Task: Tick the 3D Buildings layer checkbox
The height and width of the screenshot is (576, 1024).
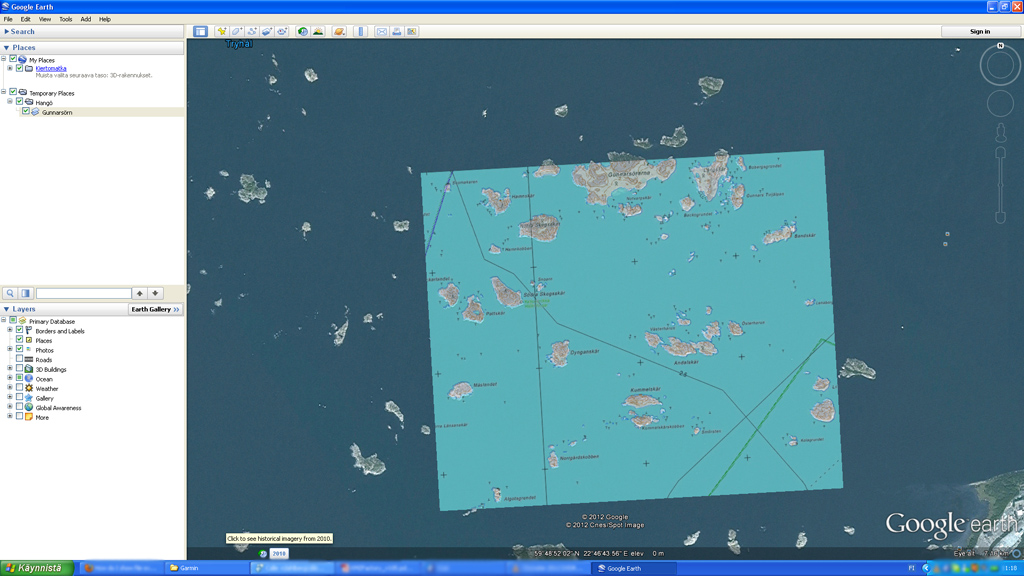Action: (19, 369)
